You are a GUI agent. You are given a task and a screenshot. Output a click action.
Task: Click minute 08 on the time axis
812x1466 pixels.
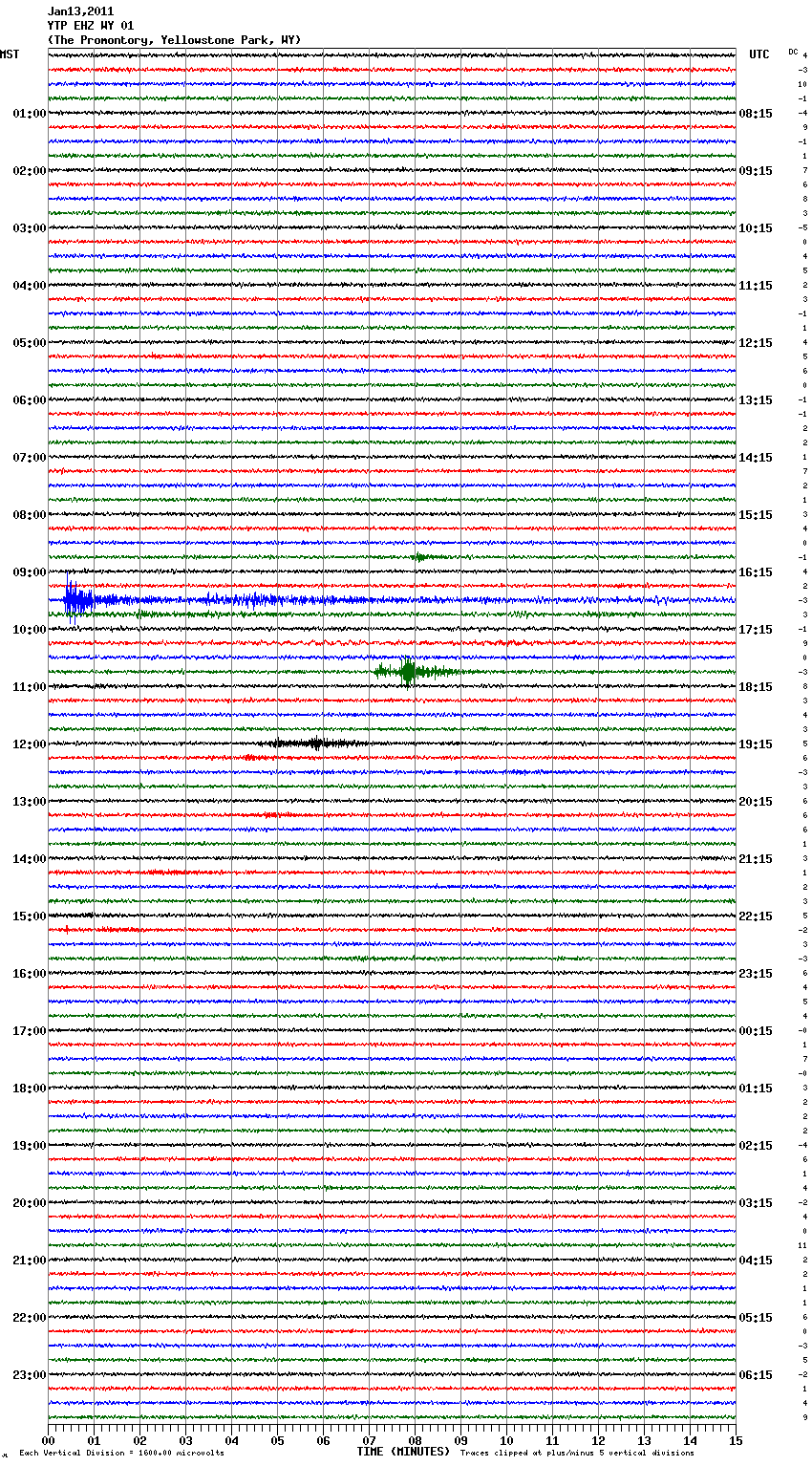click(416, 1440)
